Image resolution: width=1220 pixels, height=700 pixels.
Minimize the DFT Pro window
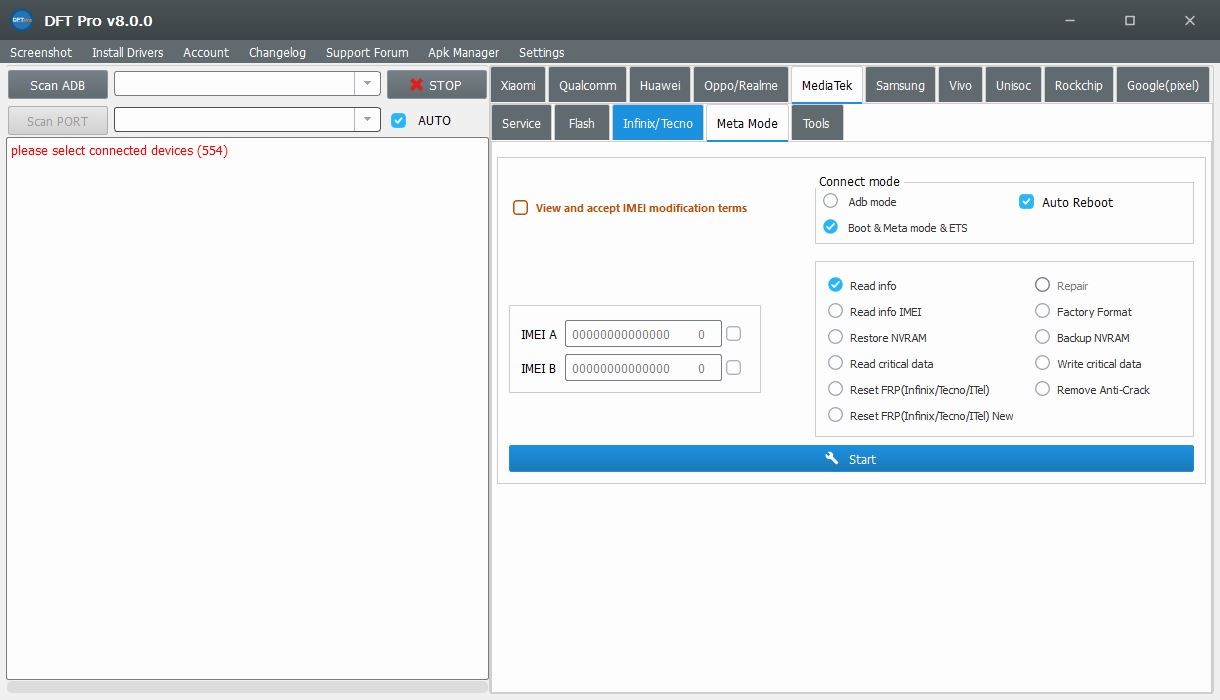pos(1070,20)
